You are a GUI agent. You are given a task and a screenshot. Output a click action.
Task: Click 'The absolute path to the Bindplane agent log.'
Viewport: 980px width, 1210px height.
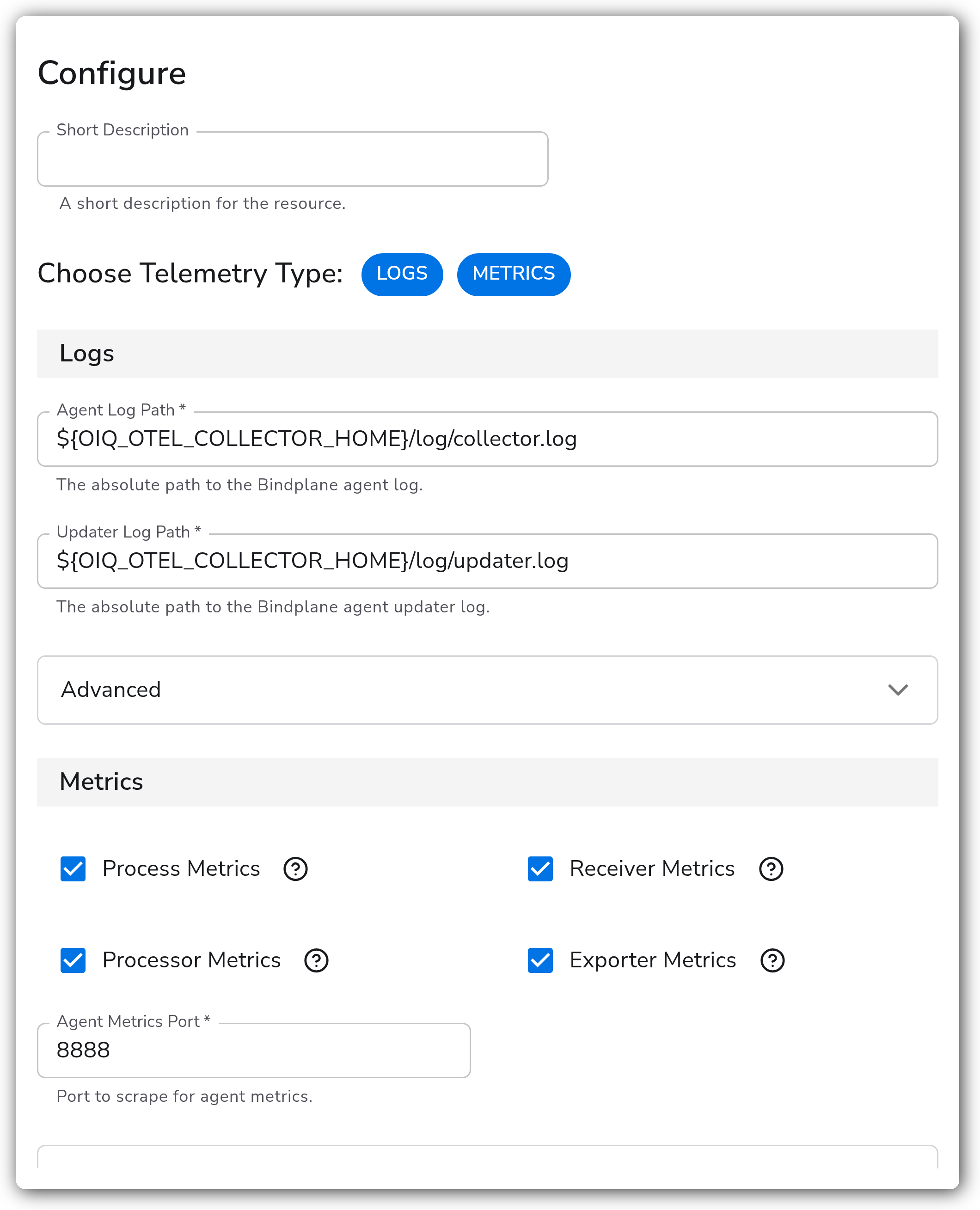coord(239,485)
